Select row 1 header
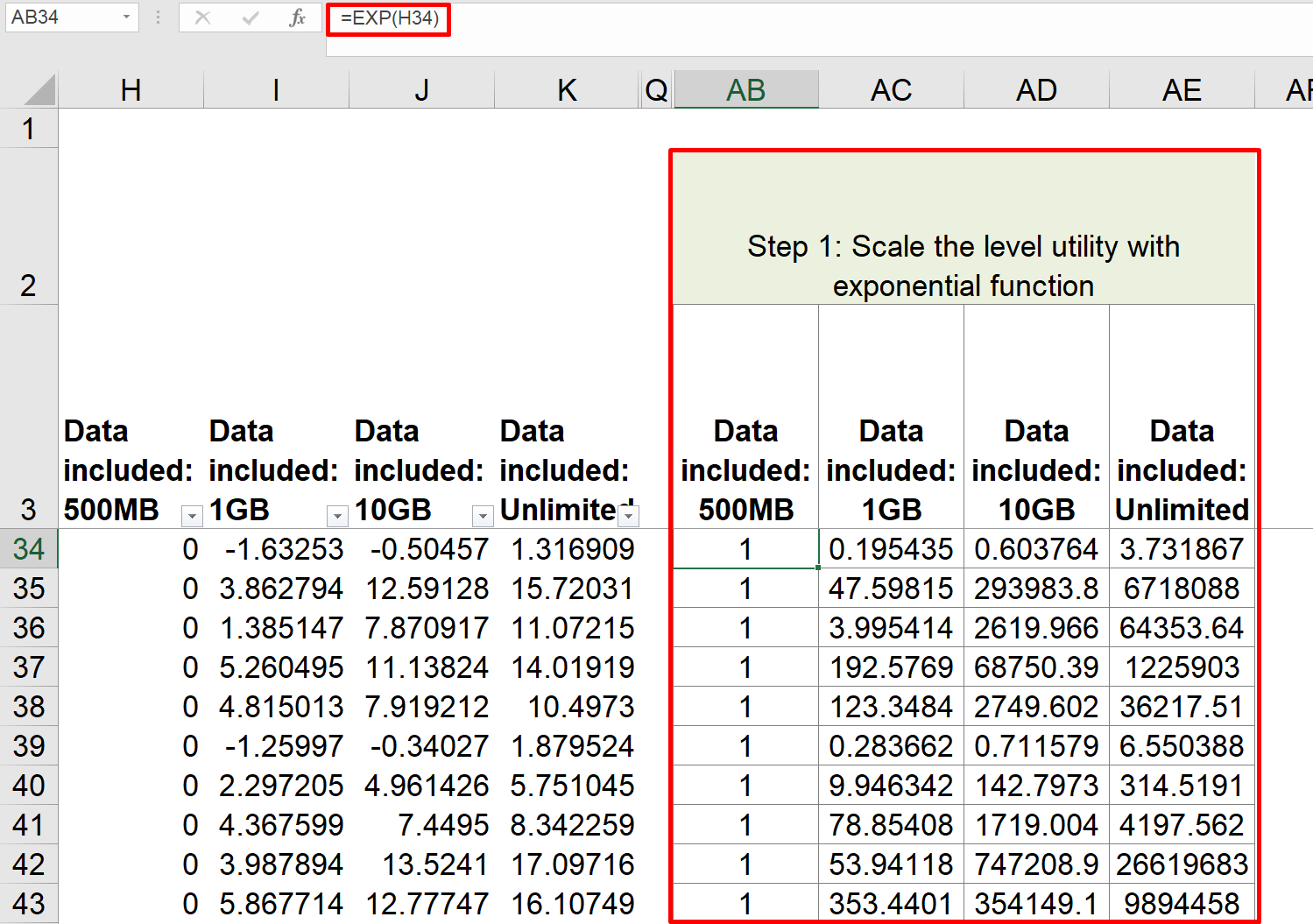The width and height of the screenshot is (1313, 924). tap(29, 129)
